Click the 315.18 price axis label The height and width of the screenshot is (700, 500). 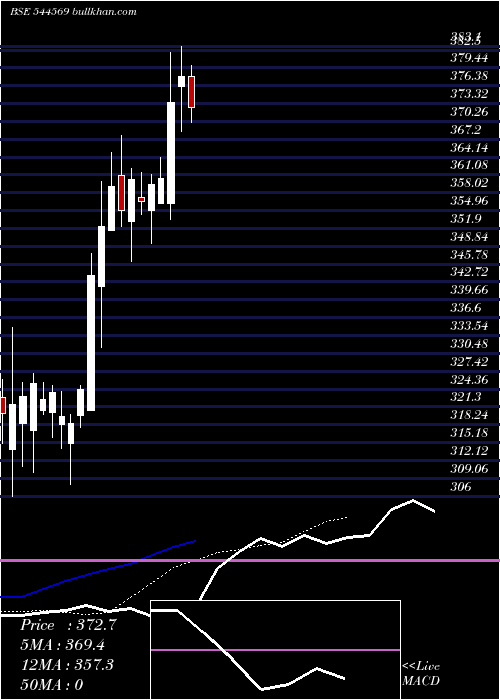469,433
